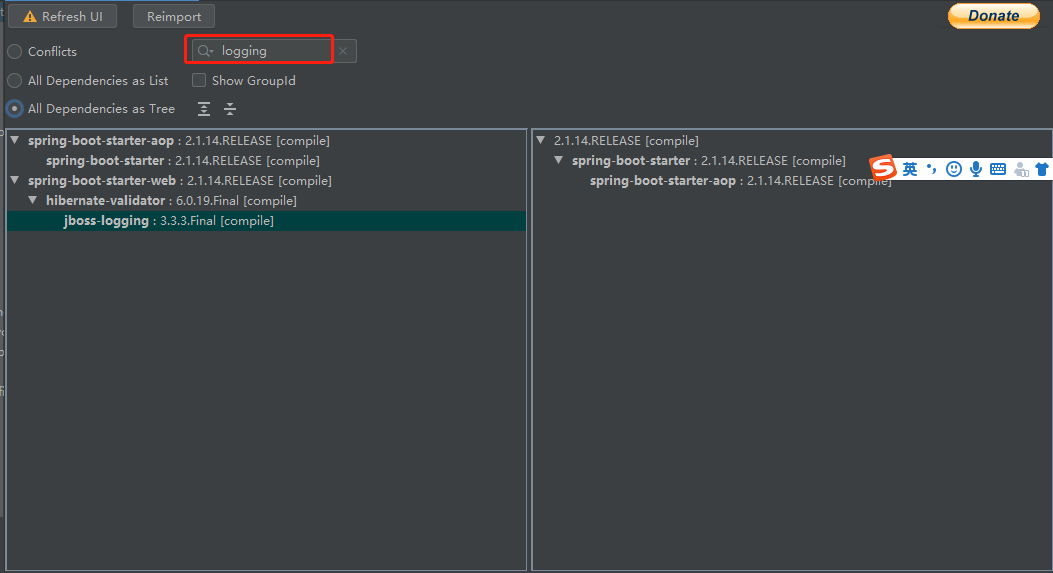
Task: Toggle Sogou punctuation mode icon
Action: (x=931, y=169)
